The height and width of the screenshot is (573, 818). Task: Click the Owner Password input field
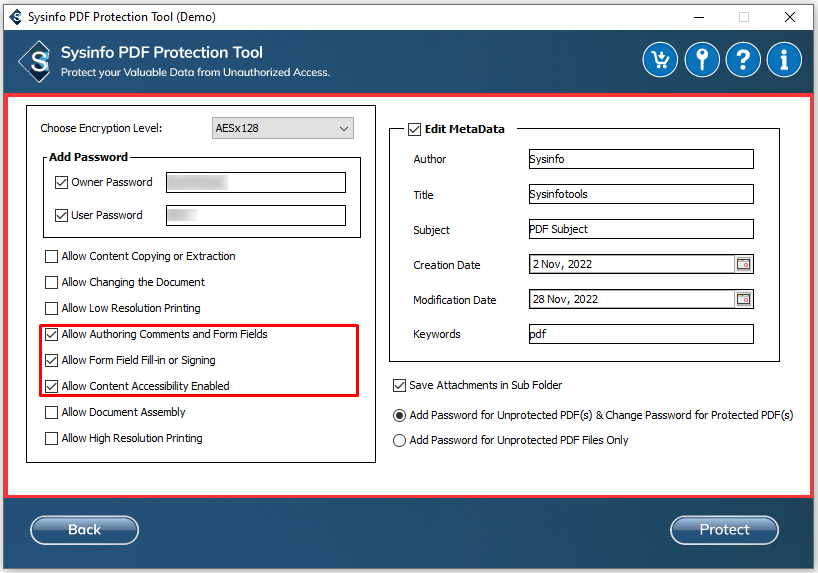pos(256,183)
